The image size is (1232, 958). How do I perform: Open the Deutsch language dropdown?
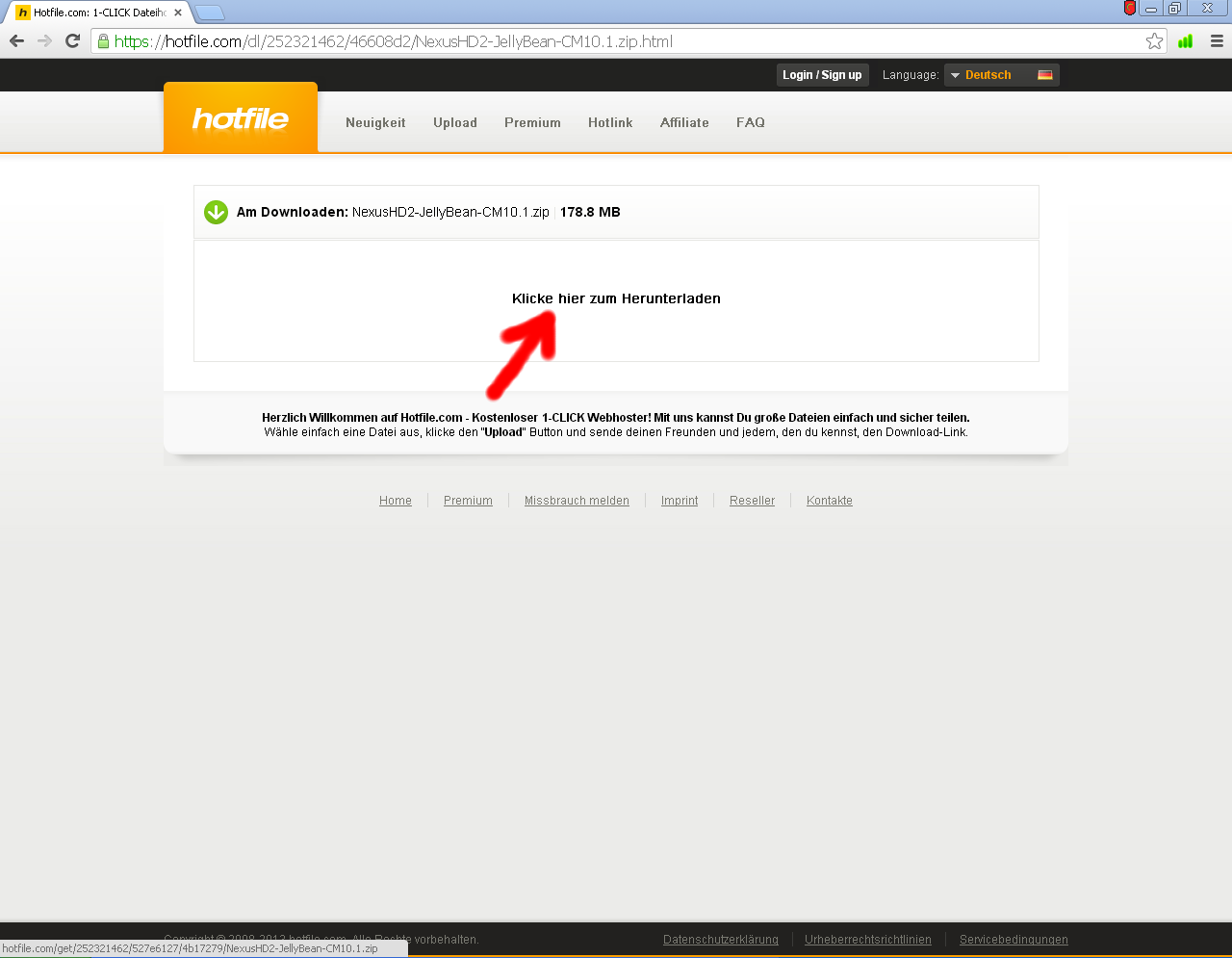(x=1001, y=75)
